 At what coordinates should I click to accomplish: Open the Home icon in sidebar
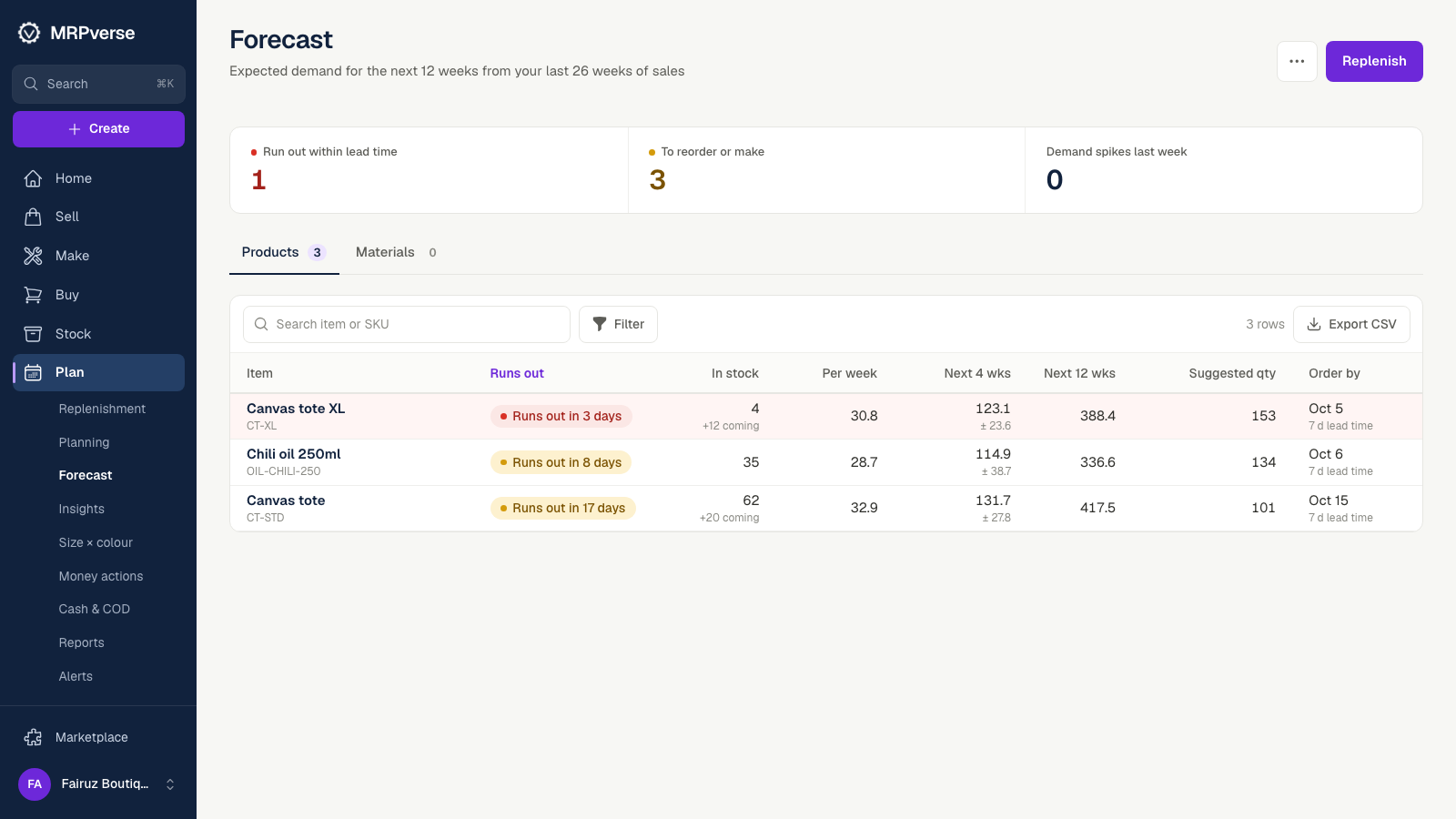click(x=33, y=178)
